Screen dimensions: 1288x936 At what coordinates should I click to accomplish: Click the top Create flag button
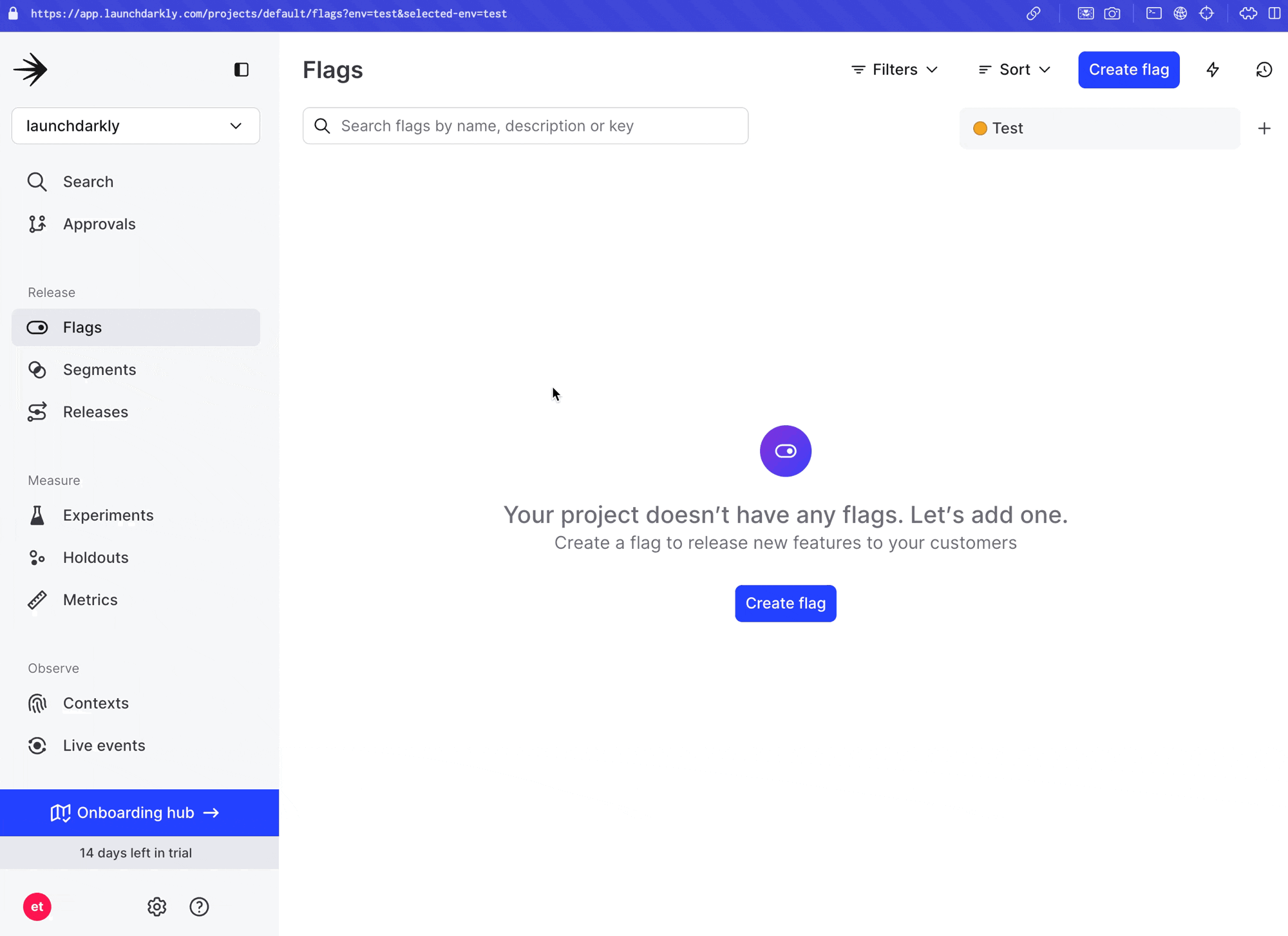1129,70
